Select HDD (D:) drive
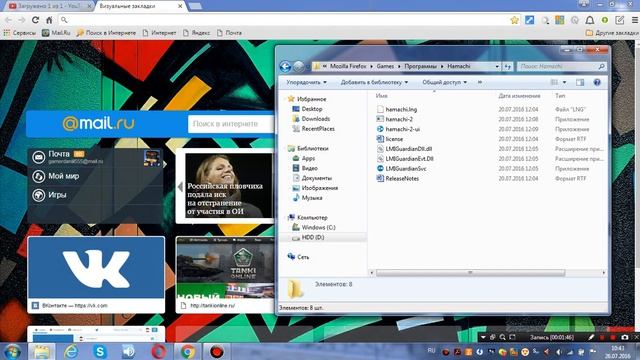This screenshot has height=360, width=640. click(x=313, y=237)
